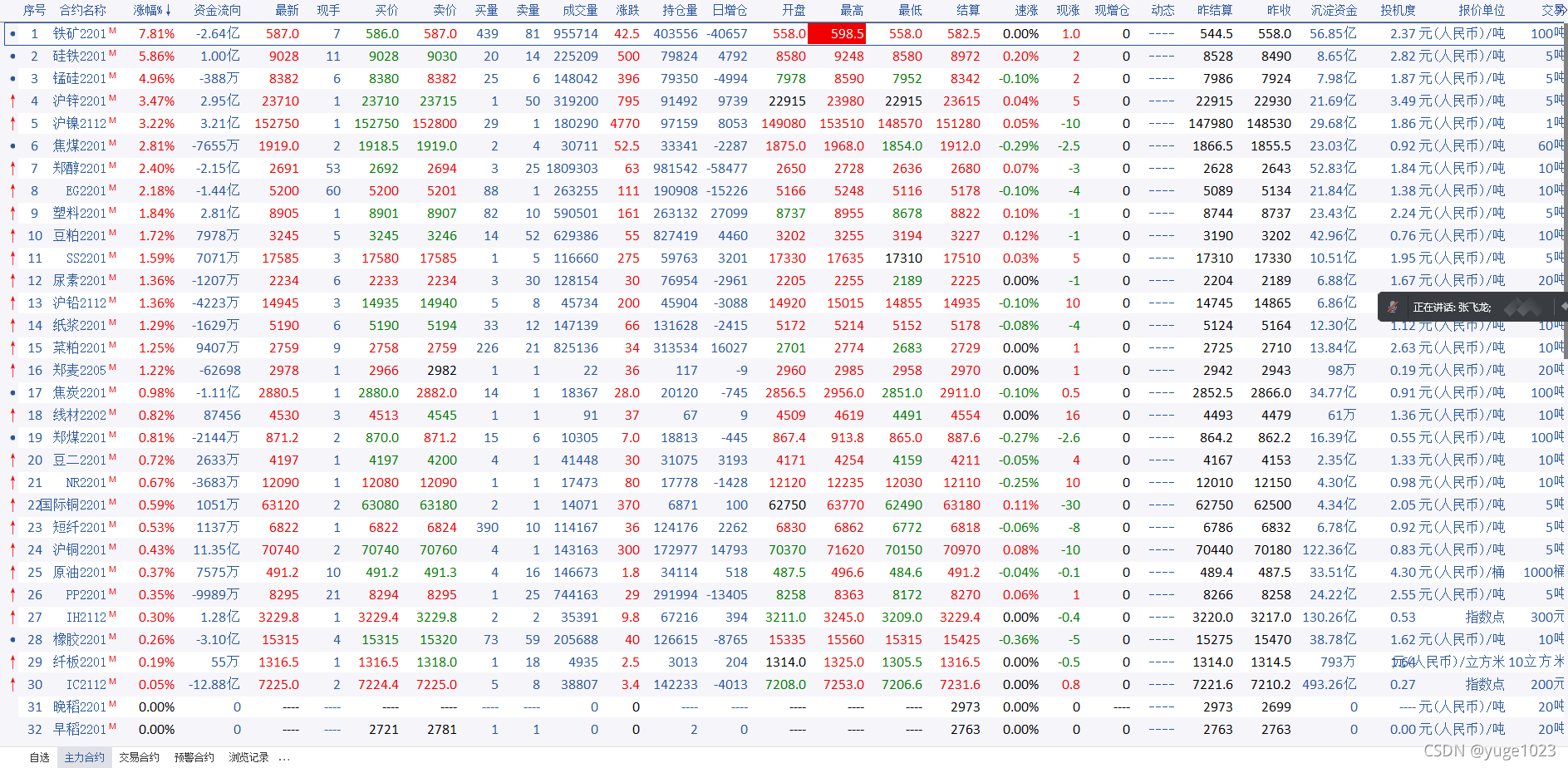Select contract 铁矿2201 row
The width and height of the screenshot is (1568, 768).
pos(784,34)
